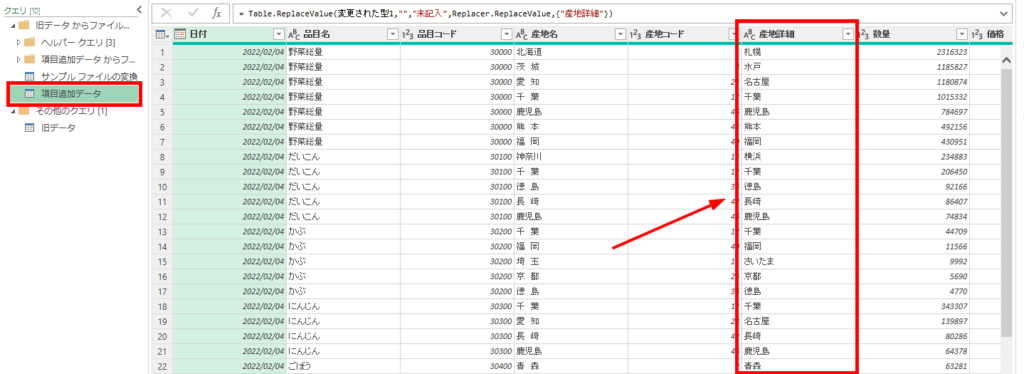The height and width of the screenshot is (374, 1024).
Task: Open the filter dropdown for the 品目名 column
Action: click(392, 35)
